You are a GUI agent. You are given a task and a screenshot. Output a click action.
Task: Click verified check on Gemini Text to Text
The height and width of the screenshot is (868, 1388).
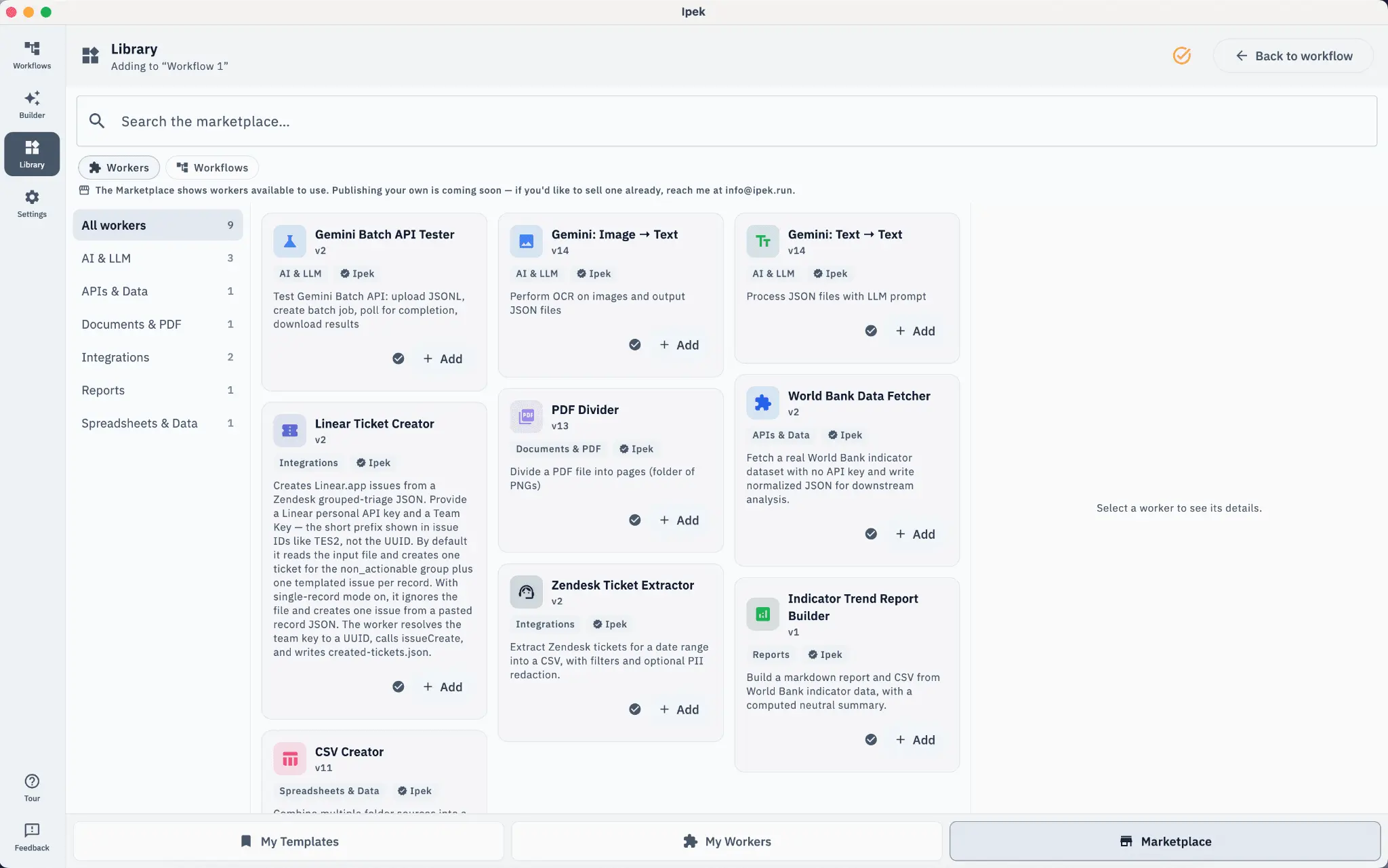click(871, 331)
